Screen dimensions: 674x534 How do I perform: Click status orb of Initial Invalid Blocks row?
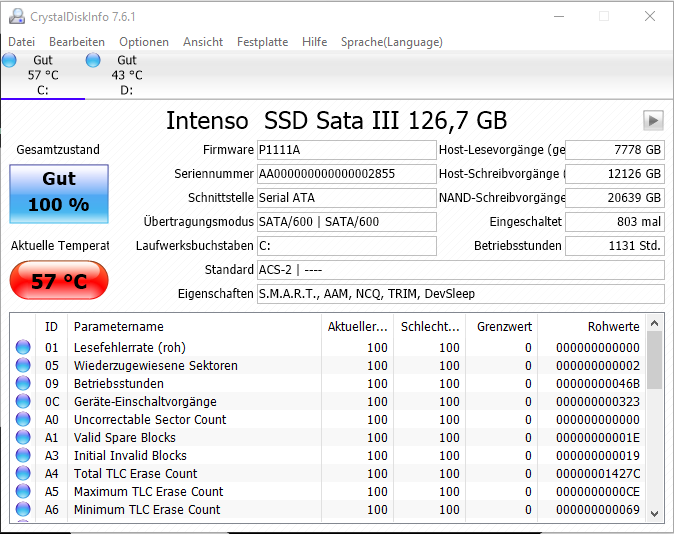click(23, 456)
